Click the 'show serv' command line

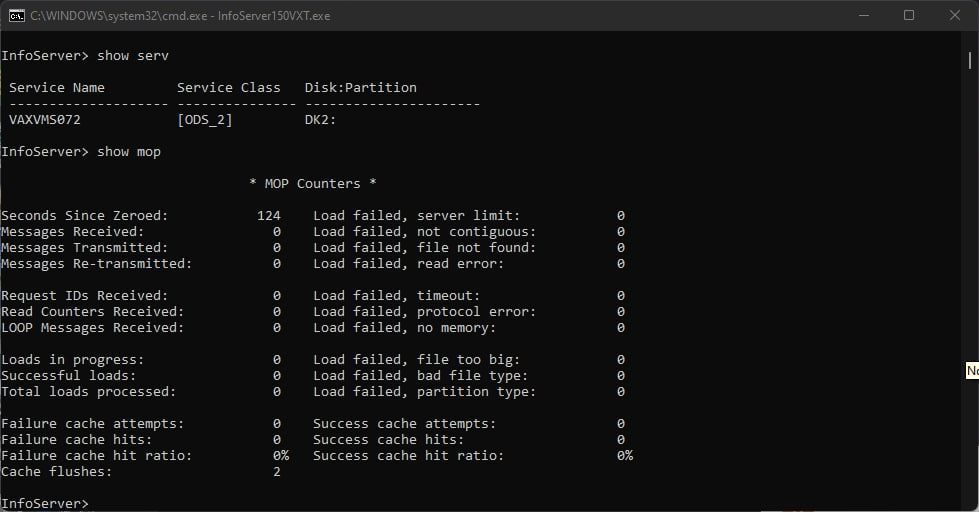click(x=85, y=56)
